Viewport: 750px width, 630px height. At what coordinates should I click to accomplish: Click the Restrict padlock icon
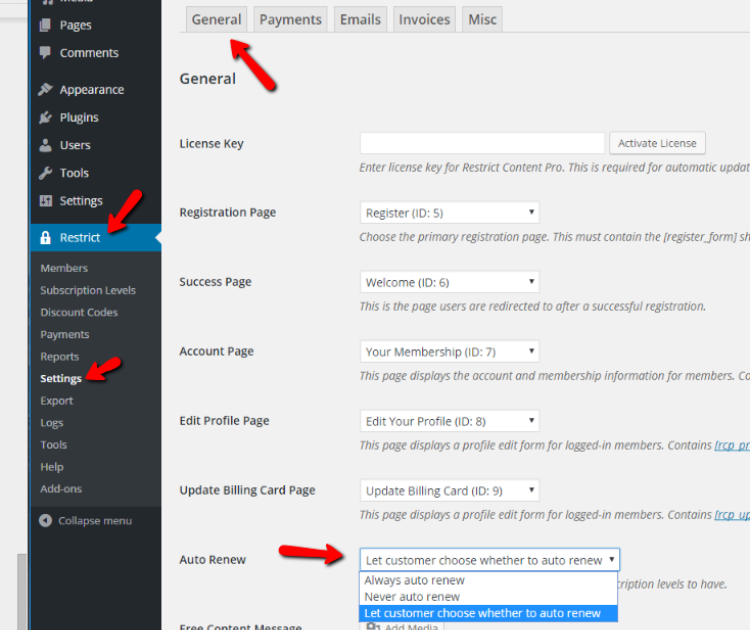pos(45,237)
